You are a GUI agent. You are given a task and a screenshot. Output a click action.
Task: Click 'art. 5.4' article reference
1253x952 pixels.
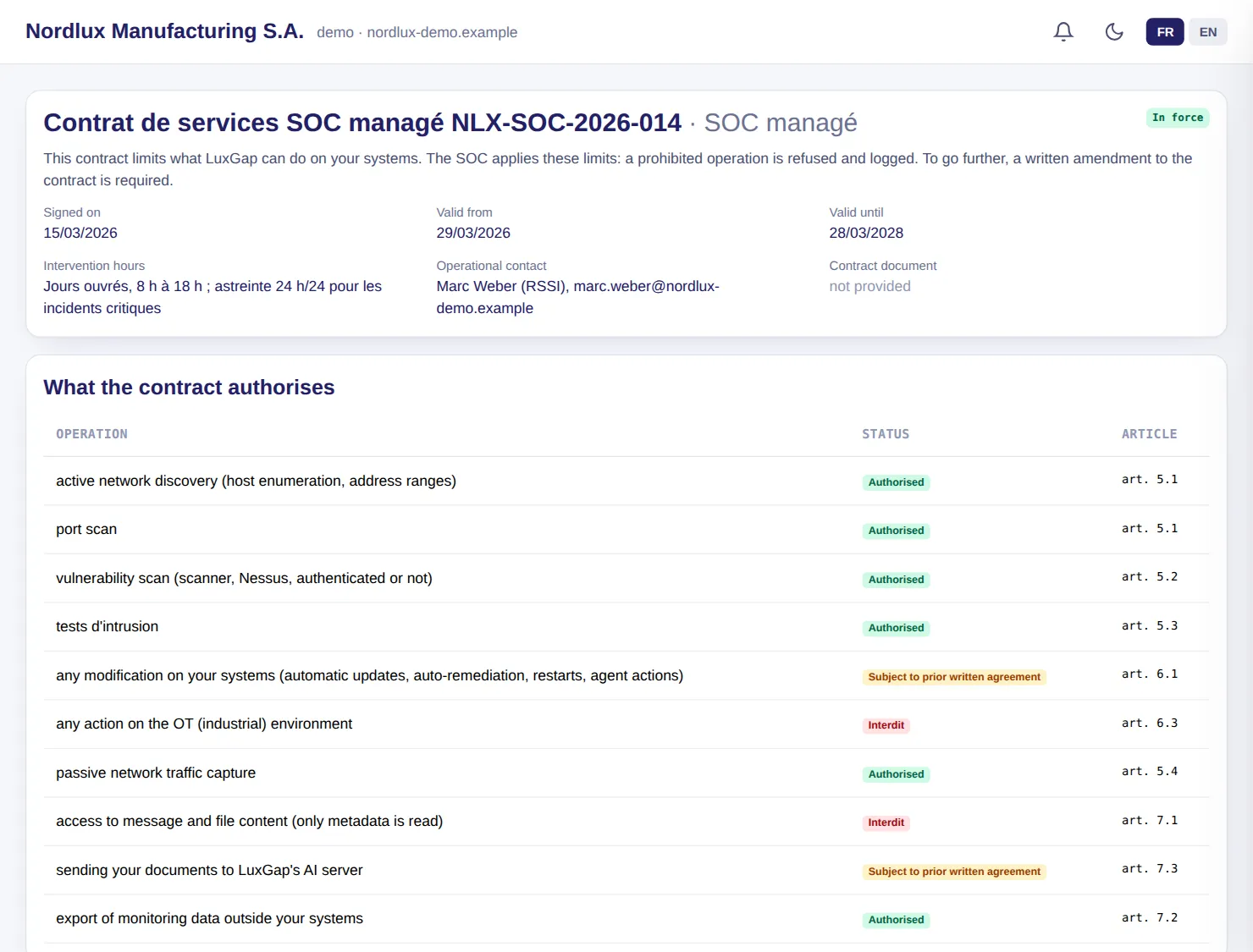1150,772
